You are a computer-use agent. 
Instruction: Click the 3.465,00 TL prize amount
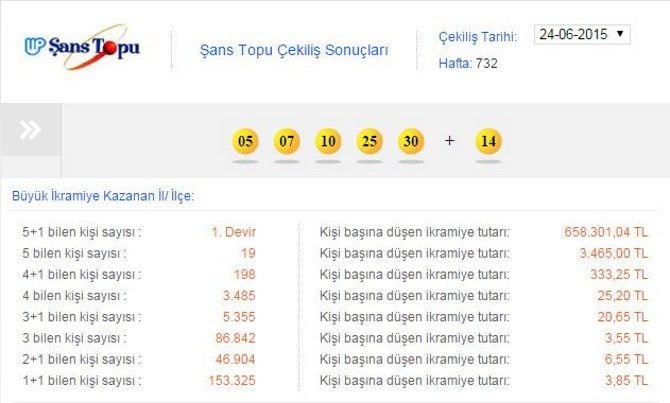[x=618, y=253]
